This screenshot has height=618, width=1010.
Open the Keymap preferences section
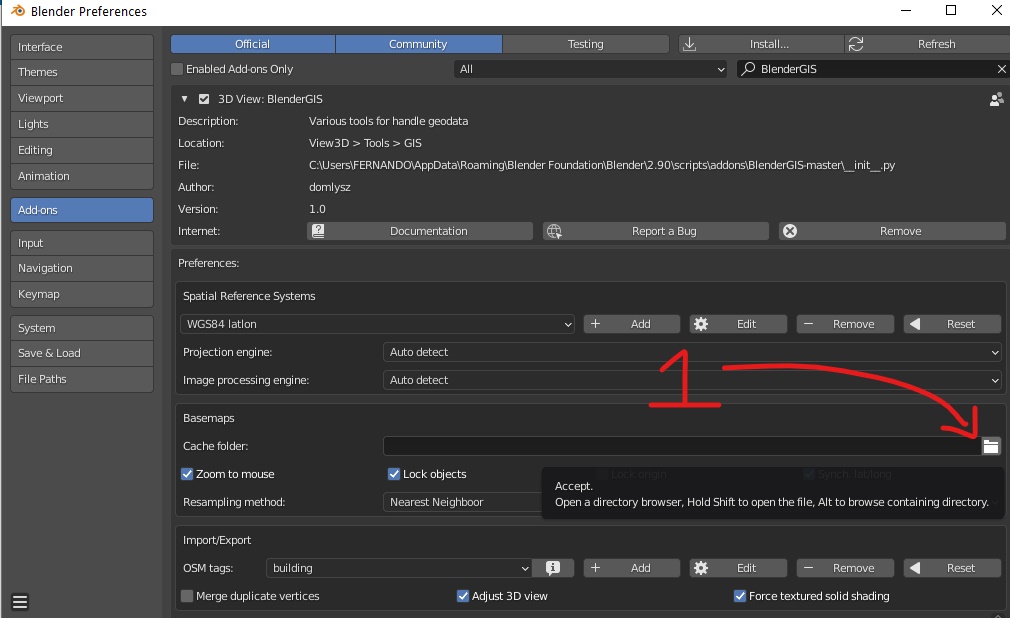[x=81, y=294]
